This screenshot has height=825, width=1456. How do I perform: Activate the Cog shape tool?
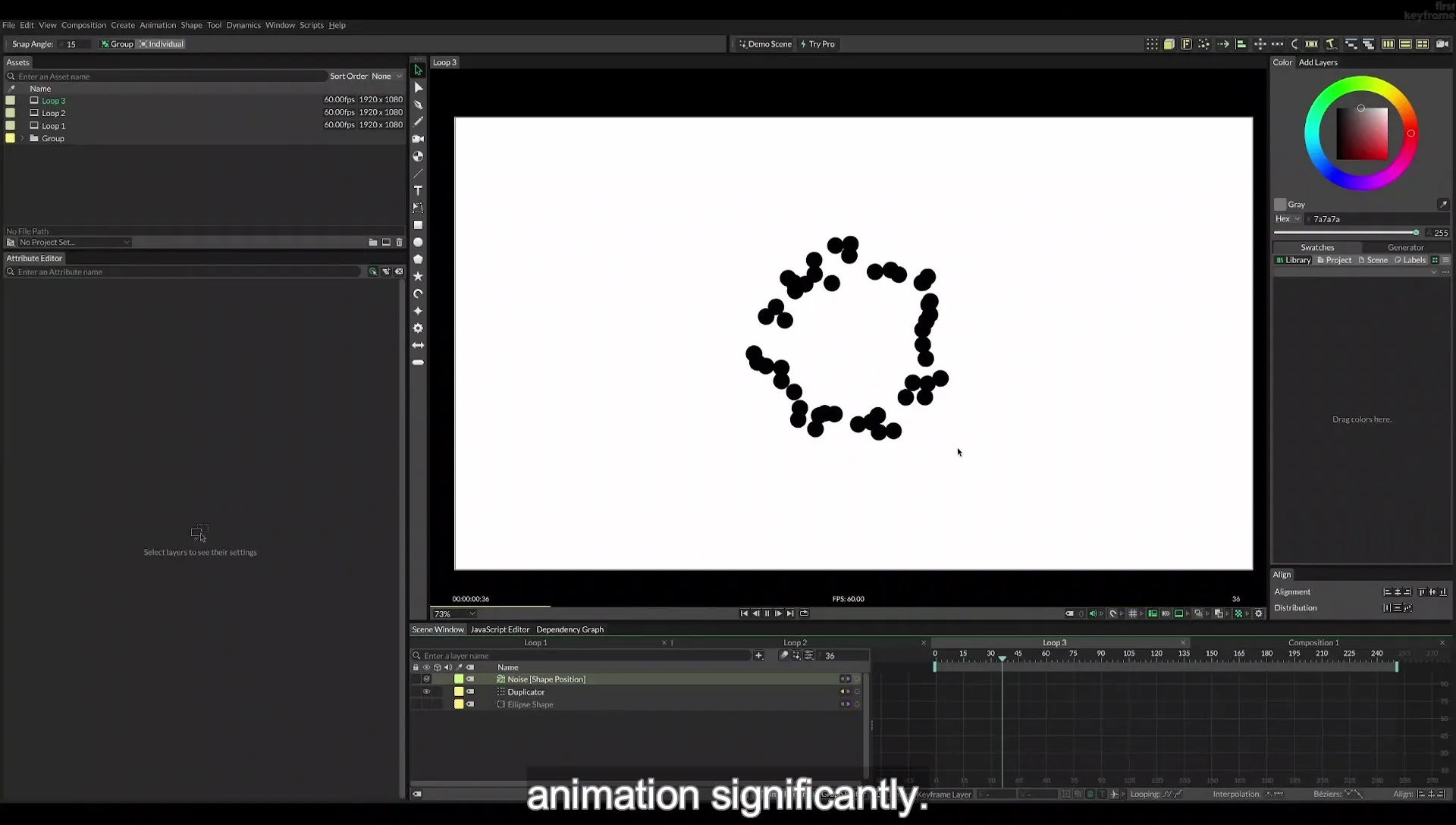tap(418, 328)
